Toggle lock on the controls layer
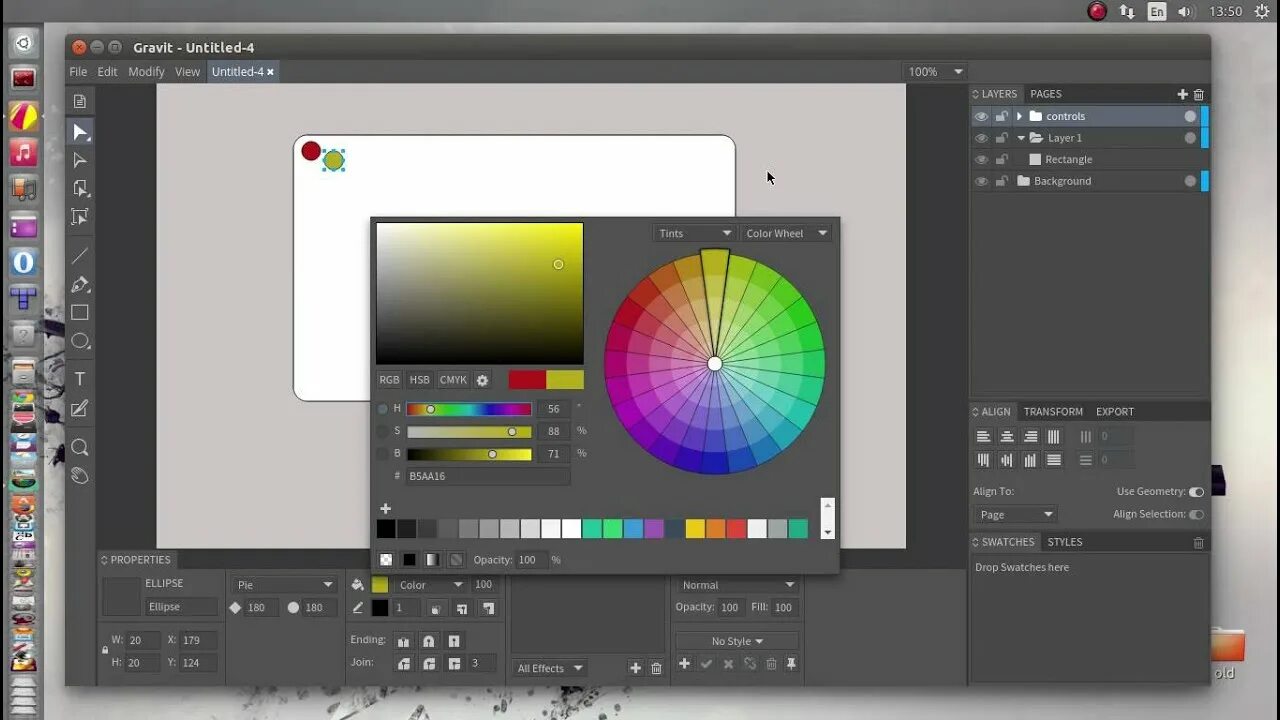The width and height of the screenshot is (1280, 720). [1001, 116]
